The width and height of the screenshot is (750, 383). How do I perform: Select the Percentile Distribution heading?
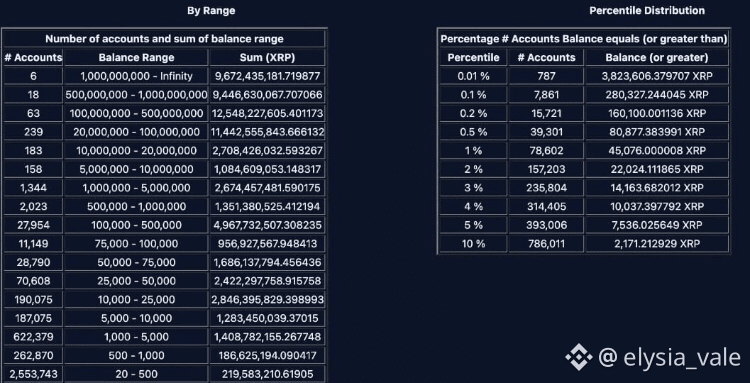(x=647, y=11)
